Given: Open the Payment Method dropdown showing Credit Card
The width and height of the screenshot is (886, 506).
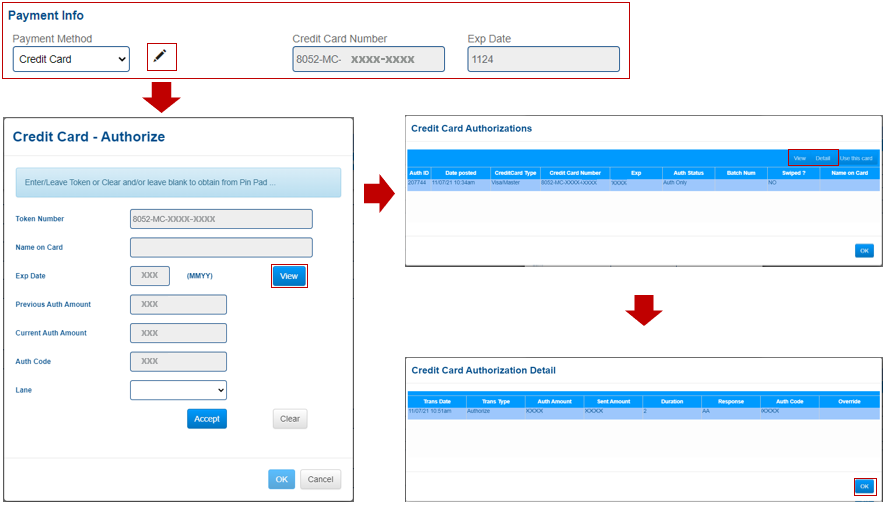Looking at the screenshot, I should [72, 59].
